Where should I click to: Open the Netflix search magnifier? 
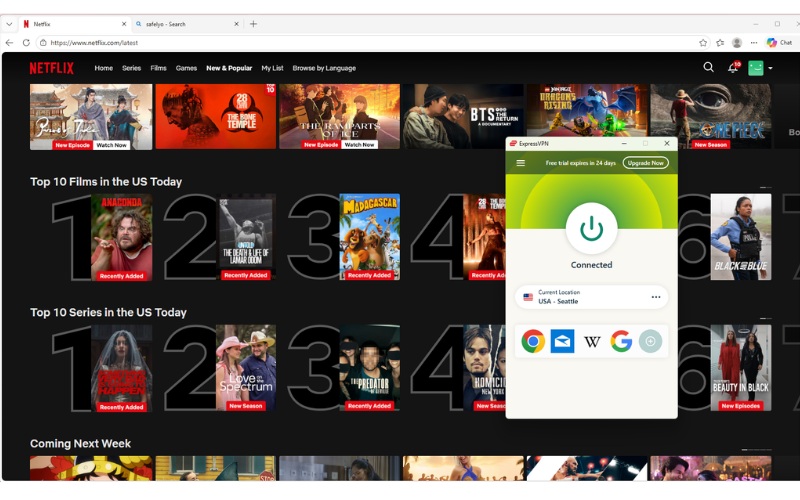tap(708, 67)
